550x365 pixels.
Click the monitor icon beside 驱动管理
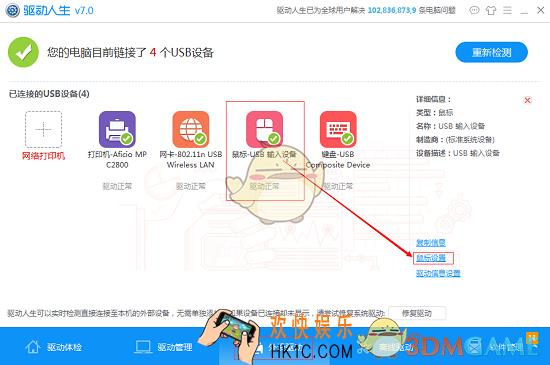(x=143, y=347)
